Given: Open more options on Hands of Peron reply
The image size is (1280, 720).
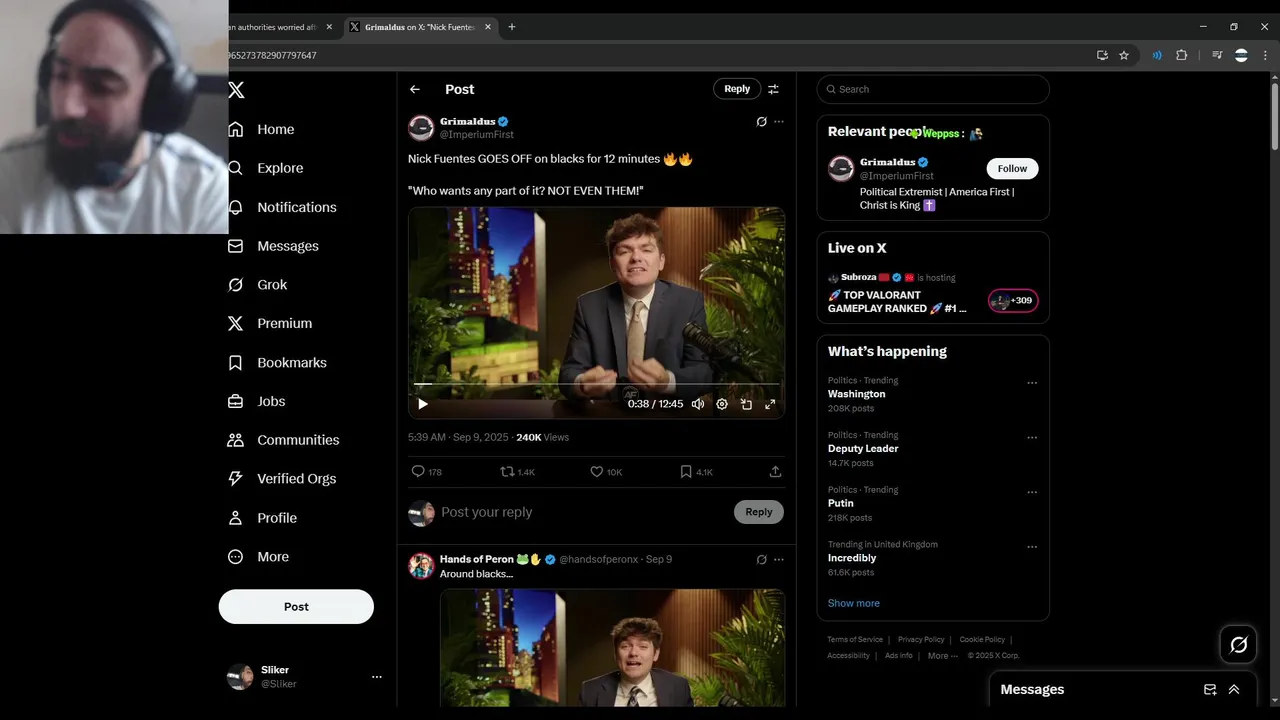Looking at the screenshot, I should tap(779, 560).
